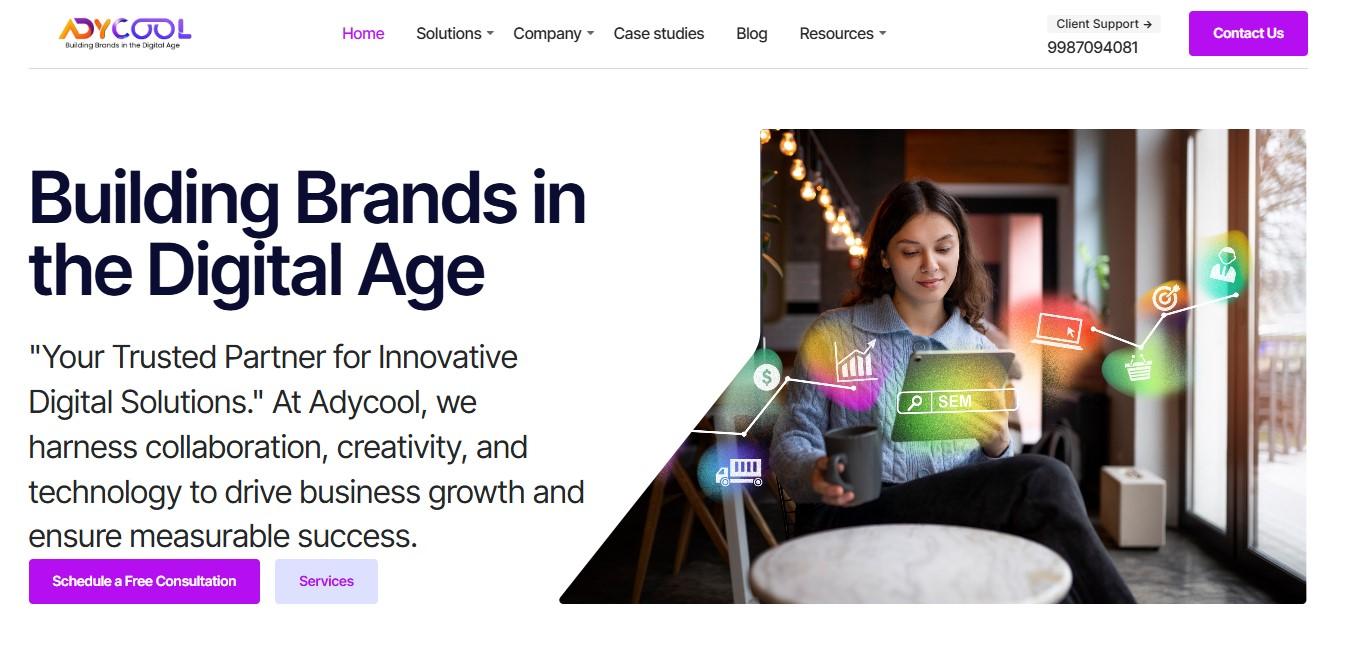Click the customer support person icon

pos(1222,265)
